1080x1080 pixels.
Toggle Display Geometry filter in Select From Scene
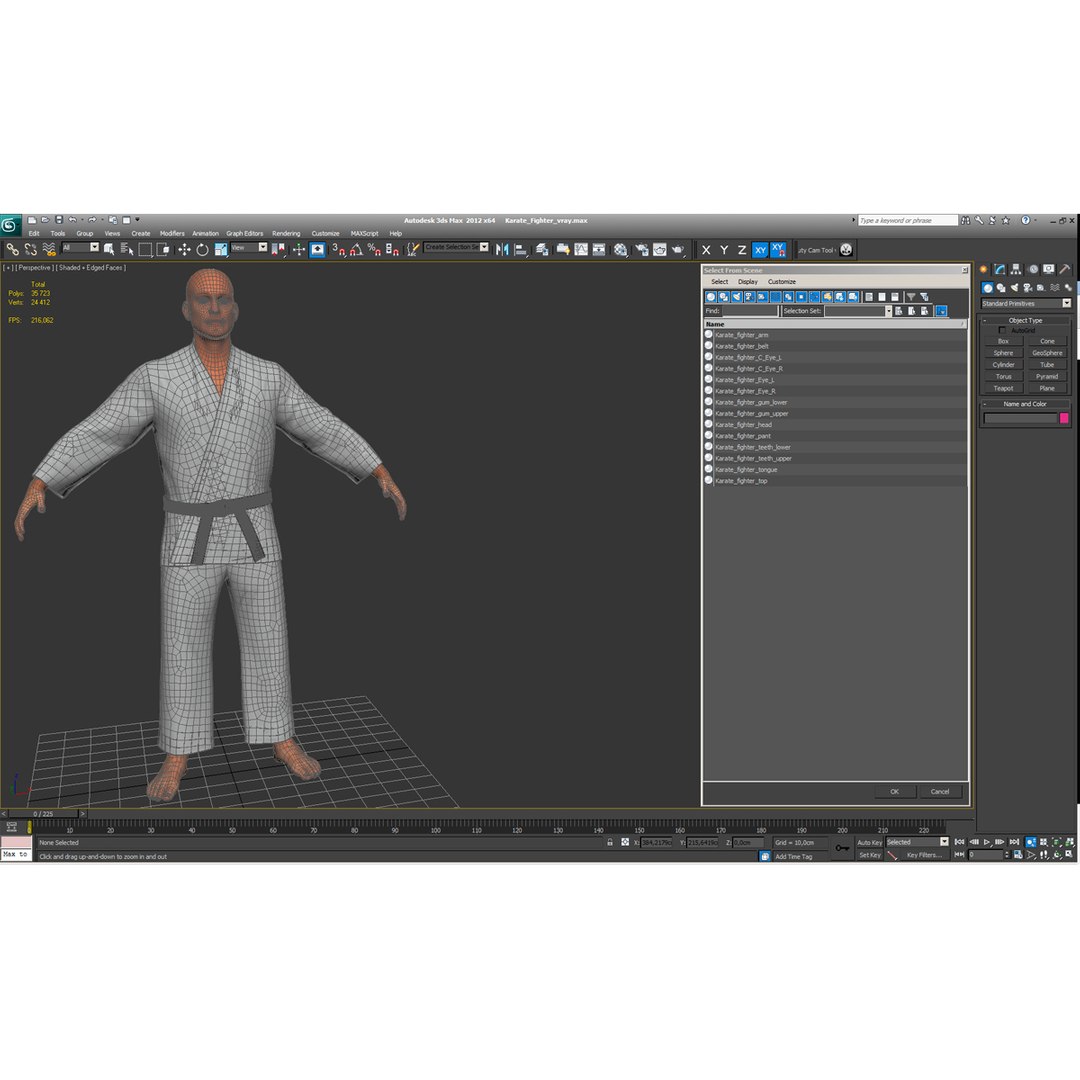(711, 297)
